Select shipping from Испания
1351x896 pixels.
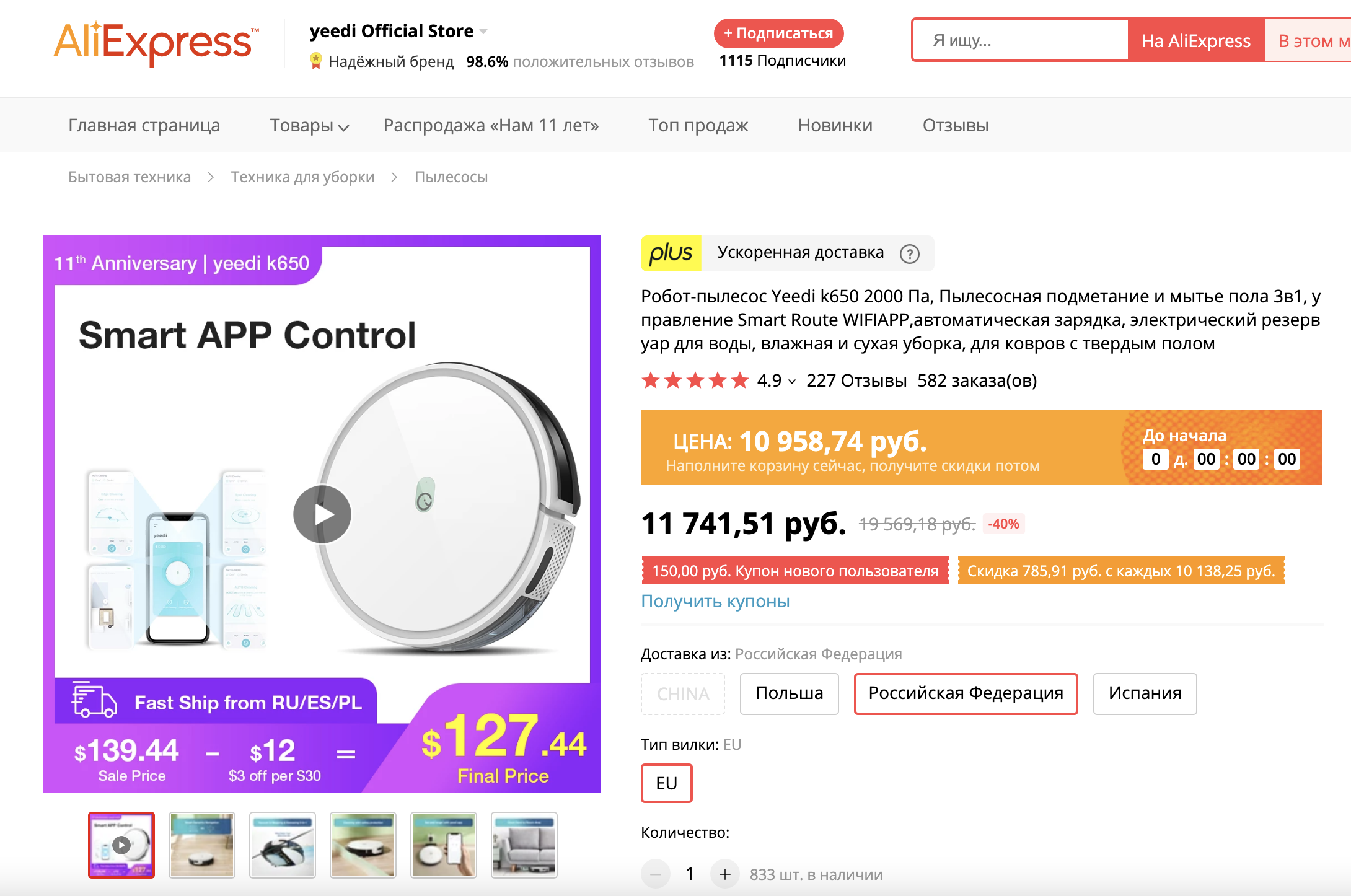click(1145, 693)
